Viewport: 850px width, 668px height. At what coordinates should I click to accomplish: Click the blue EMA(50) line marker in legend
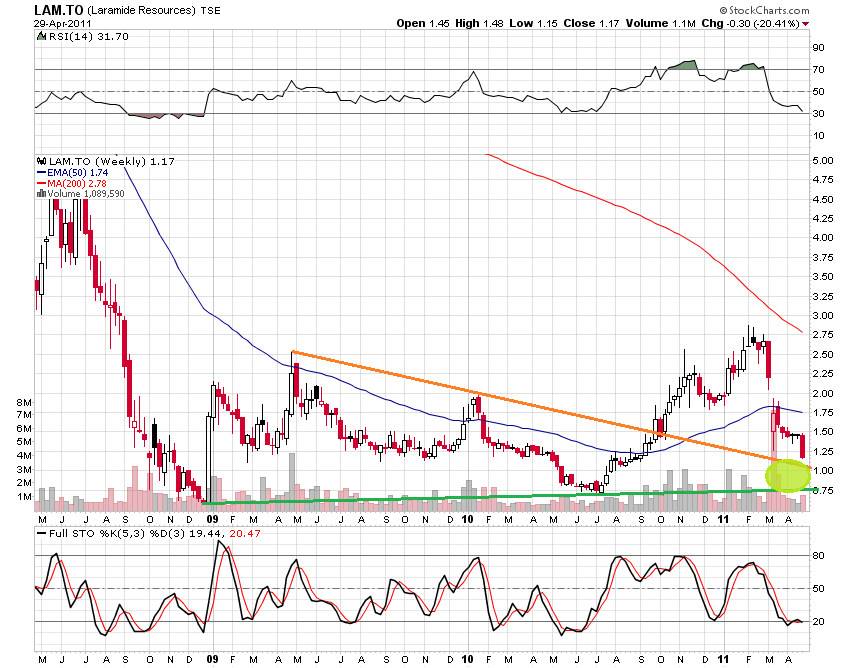42,172
